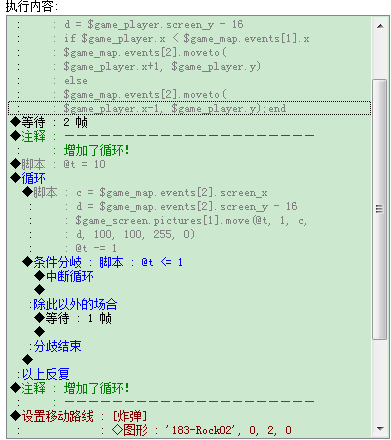Select the '条件分歧 : 脚本 : @t <= 1' command
Image resolution: width=391 pixels, height=440 pixels.
[102, 262]
